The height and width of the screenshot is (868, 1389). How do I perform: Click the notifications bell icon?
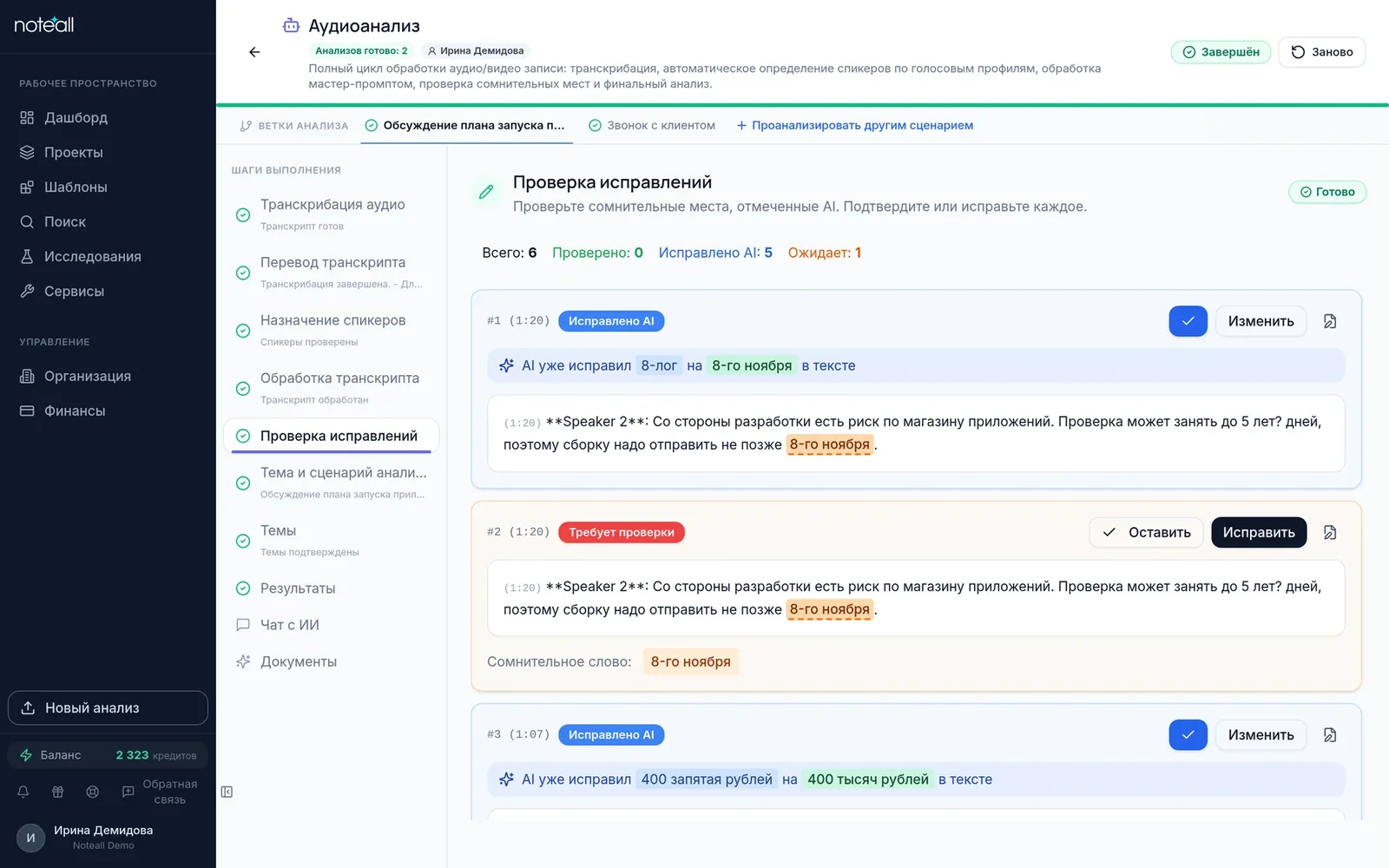pyautogui.click(x=23, y=792)
